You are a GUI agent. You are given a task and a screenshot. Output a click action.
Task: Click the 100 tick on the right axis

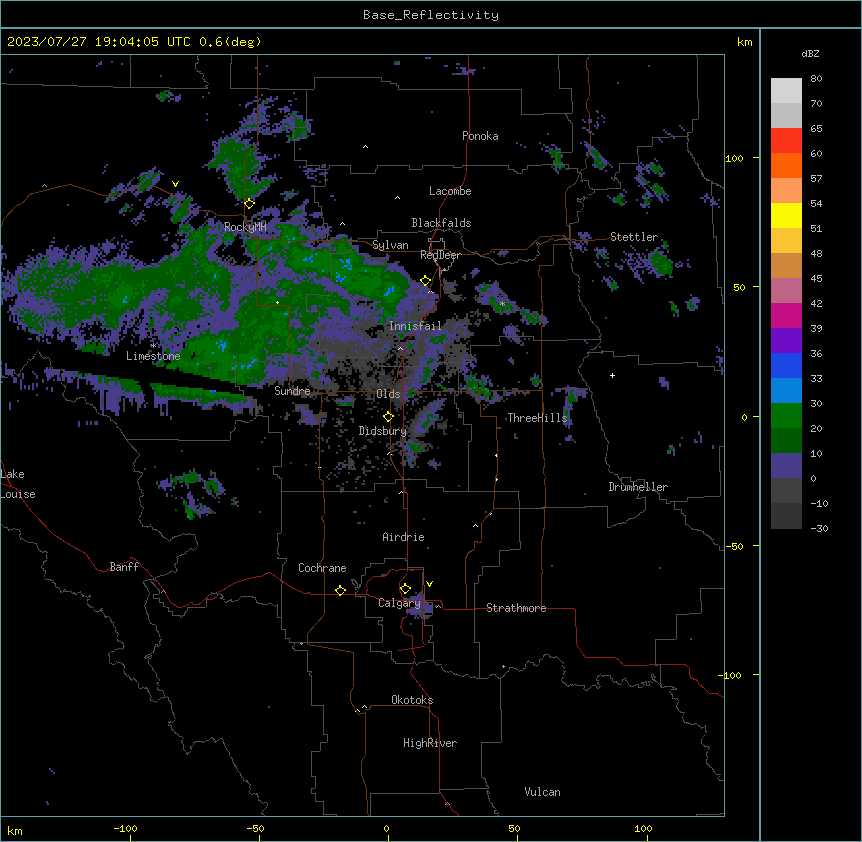(x=734, y=158)
